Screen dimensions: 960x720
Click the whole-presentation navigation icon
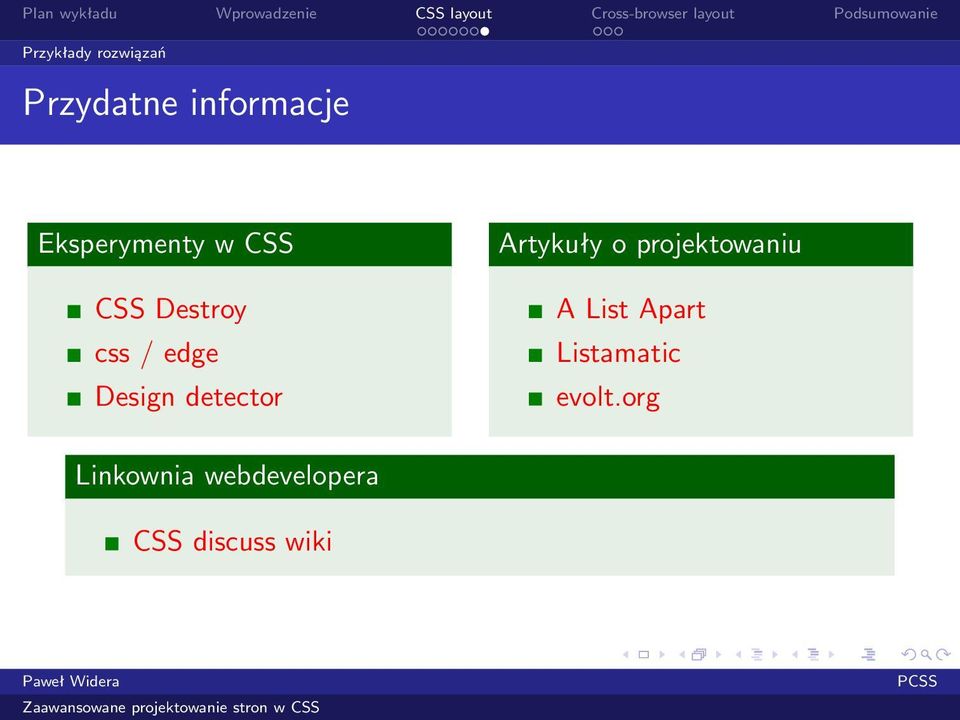[x=868, y=654]
